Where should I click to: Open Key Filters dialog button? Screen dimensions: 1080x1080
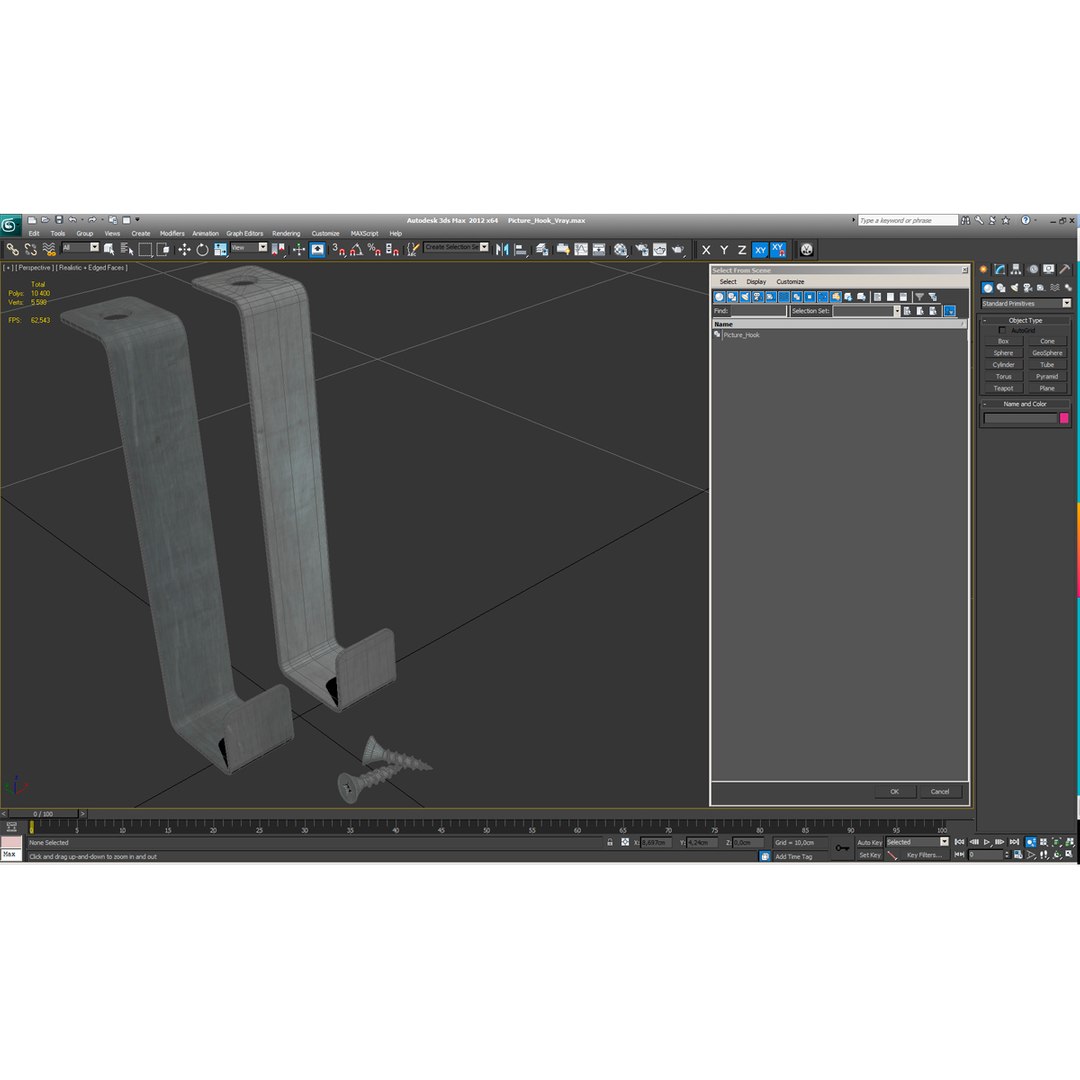[924, 855]
